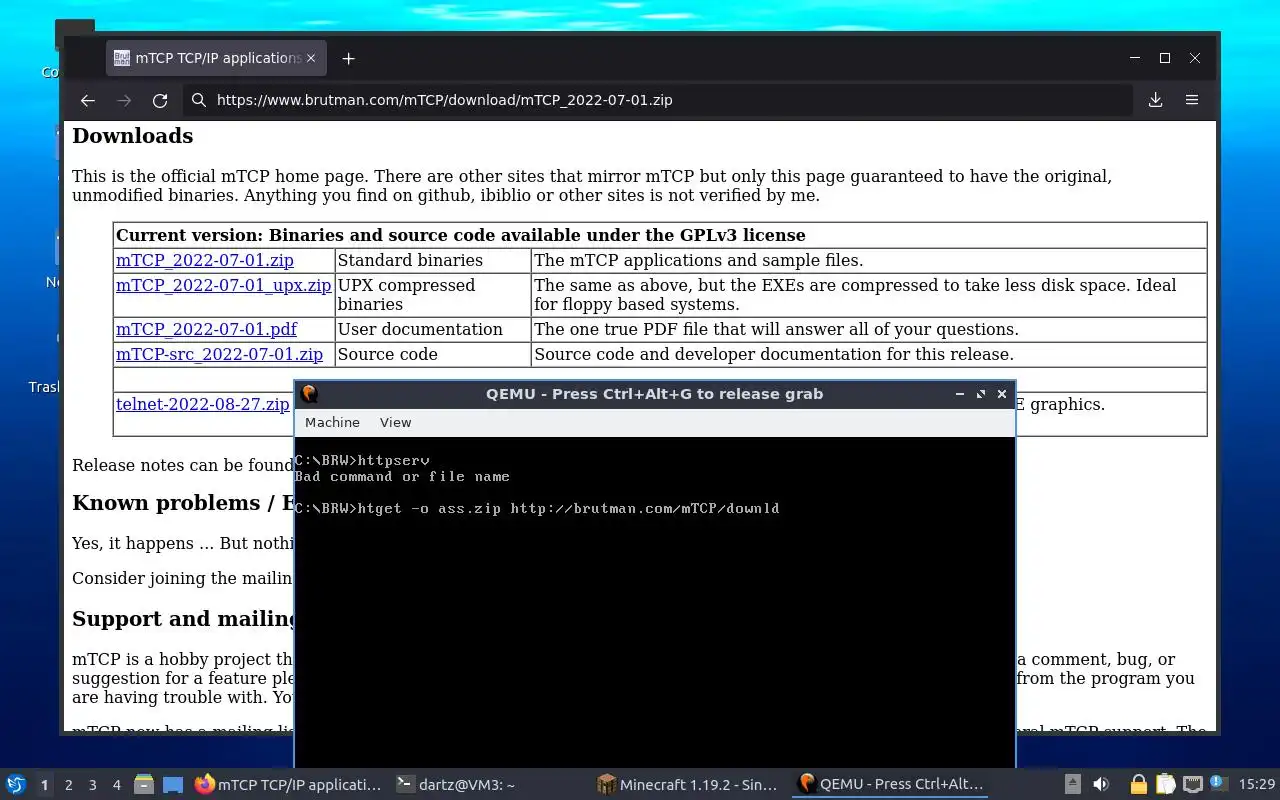The width and height of the screenshot is (1280, 800).
Task: Click the 'Standard binaries' table cell
Action: click(x=432, y=260)
